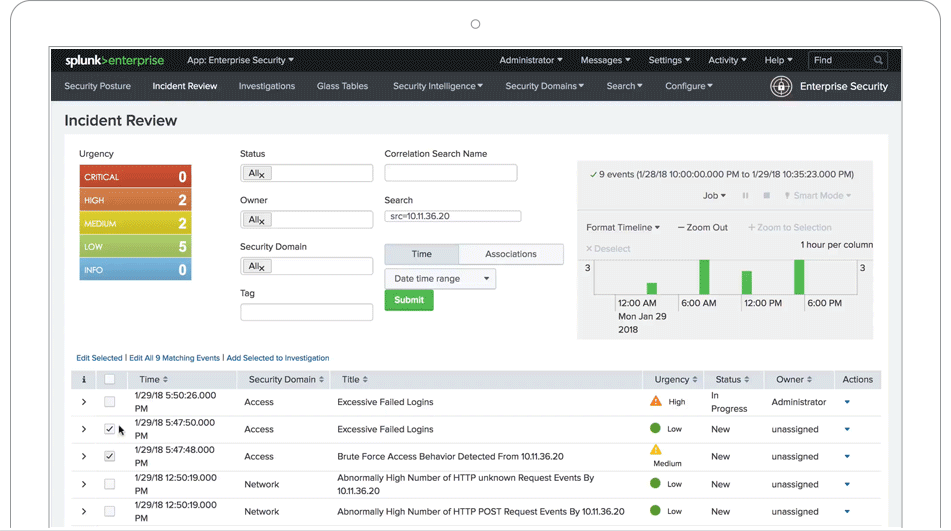The image size is (951, 531).
Task: Pause the search job
Action: click(745, 195)
